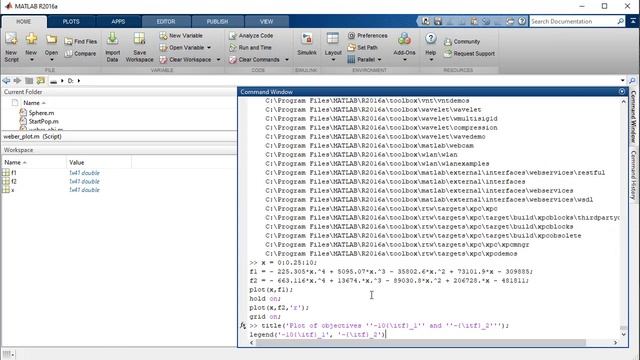Click Import Data
640x360 pixels.
point(112,47)
